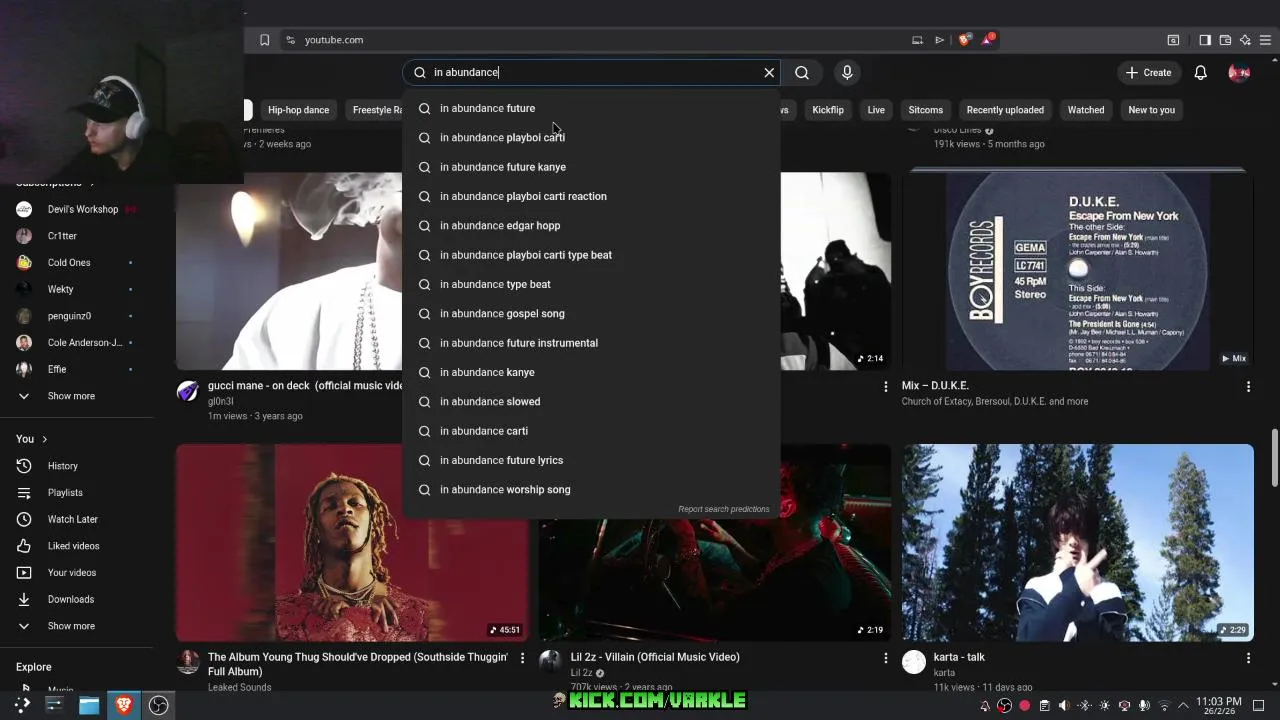
Task: Expand subscriptions with Show more
Action: [x=77, y=396]
